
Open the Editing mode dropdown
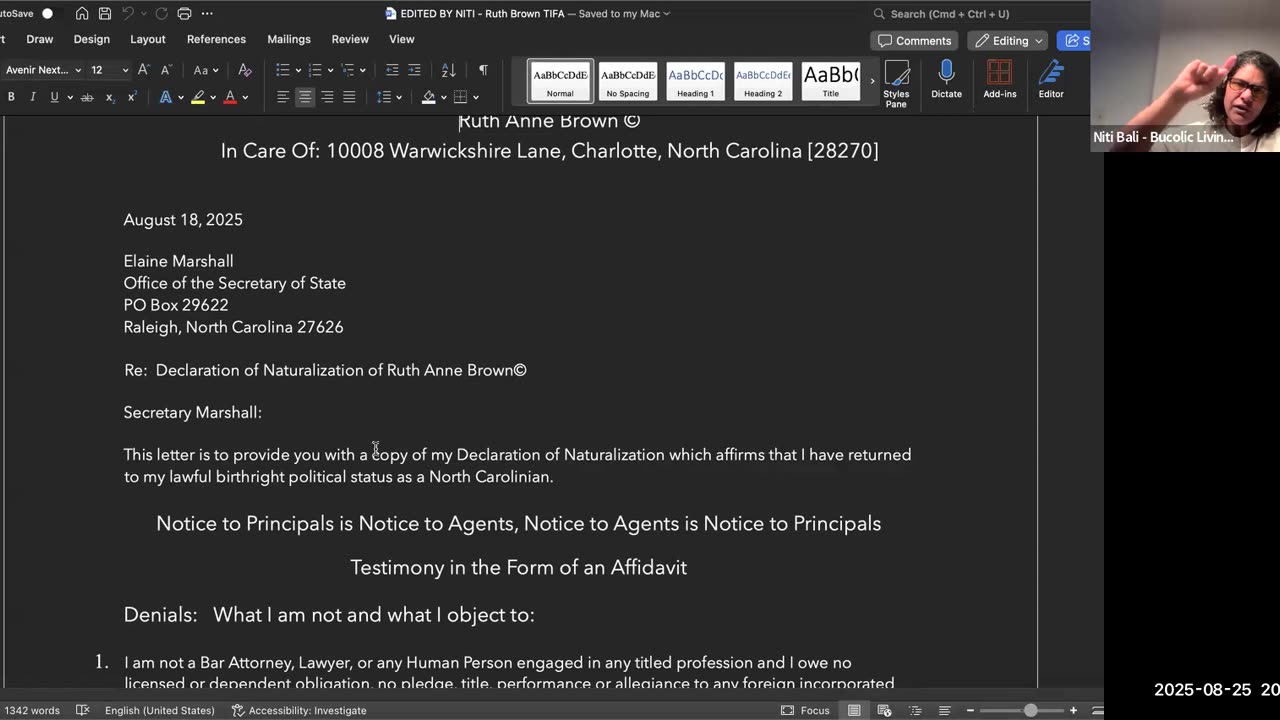coord(1007,41)
